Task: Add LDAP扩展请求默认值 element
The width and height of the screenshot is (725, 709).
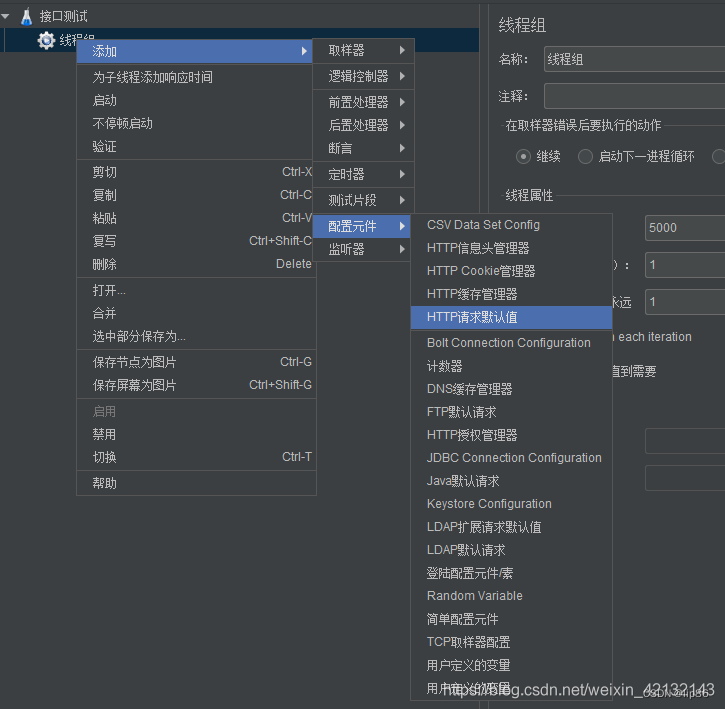Action: (x=511, y=527)
